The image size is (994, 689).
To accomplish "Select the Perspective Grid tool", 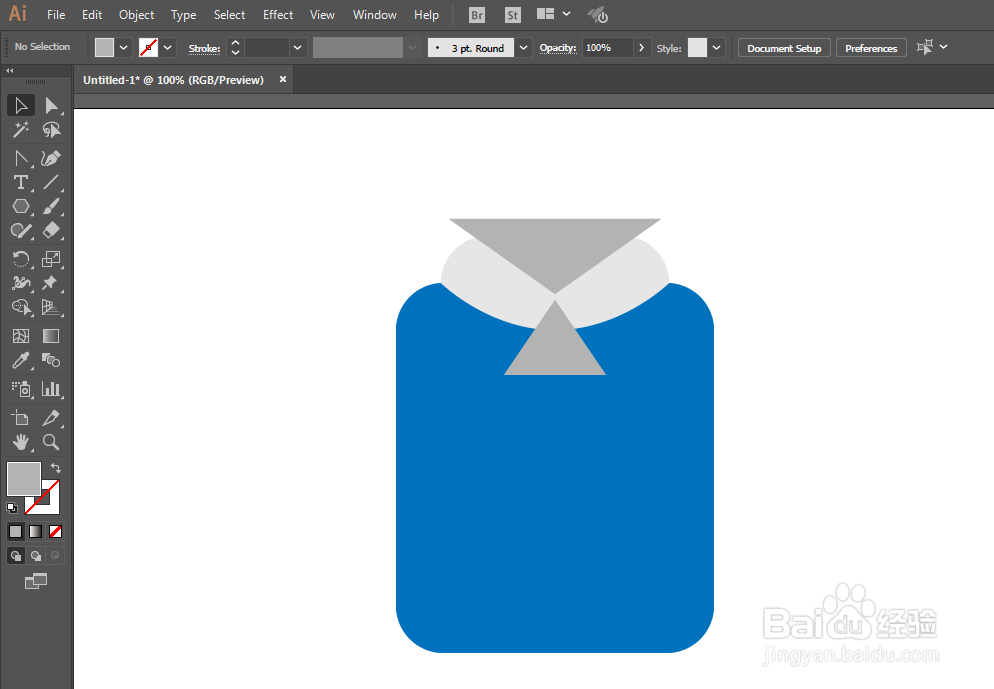I will click(x=51, y=307).
